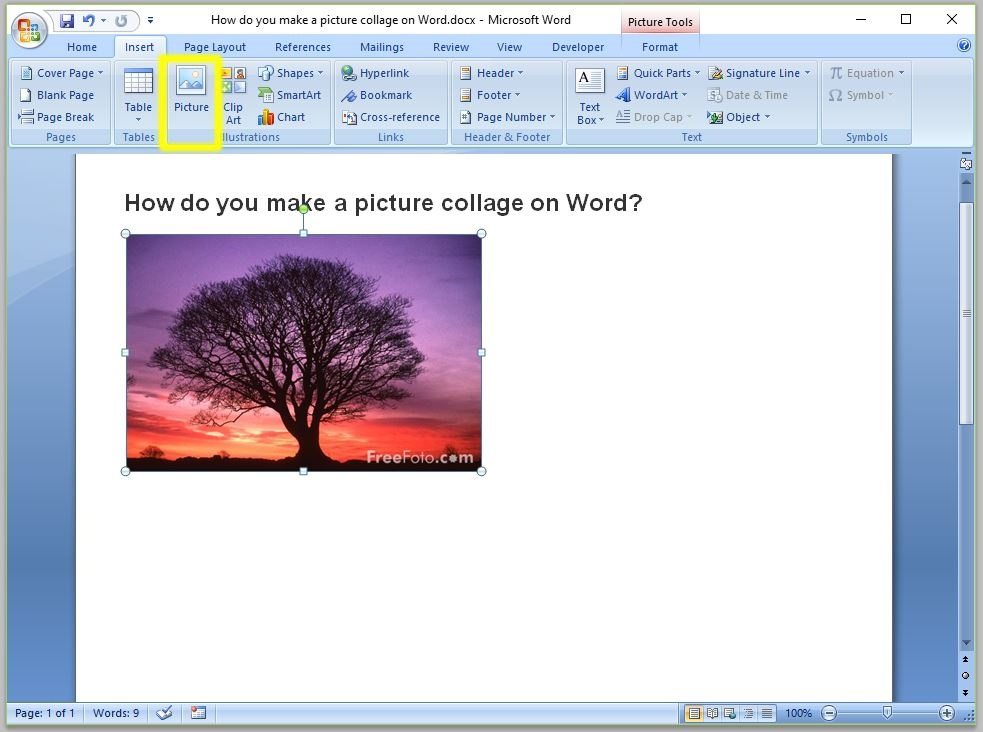Switch to the Home tab
The height and width of the screenshot is (732, 983).
pos(82,47)
